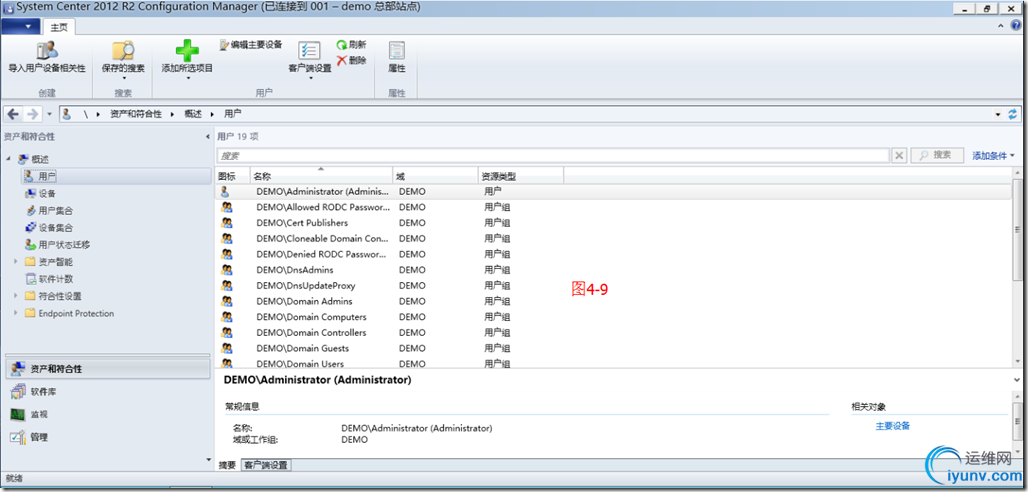Select the DEMO\Domain Guests row
1028x492 pixels.
(613, 348)
